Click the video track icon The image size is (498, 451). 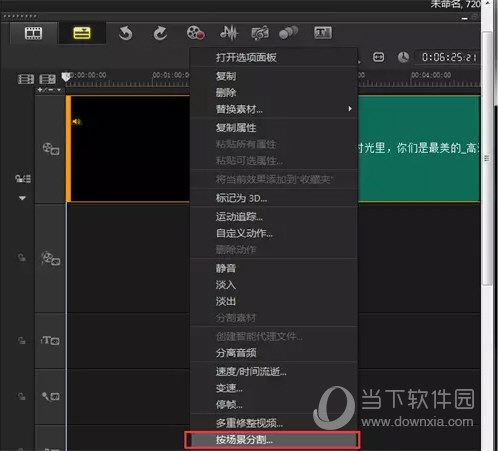pos(51,149)
